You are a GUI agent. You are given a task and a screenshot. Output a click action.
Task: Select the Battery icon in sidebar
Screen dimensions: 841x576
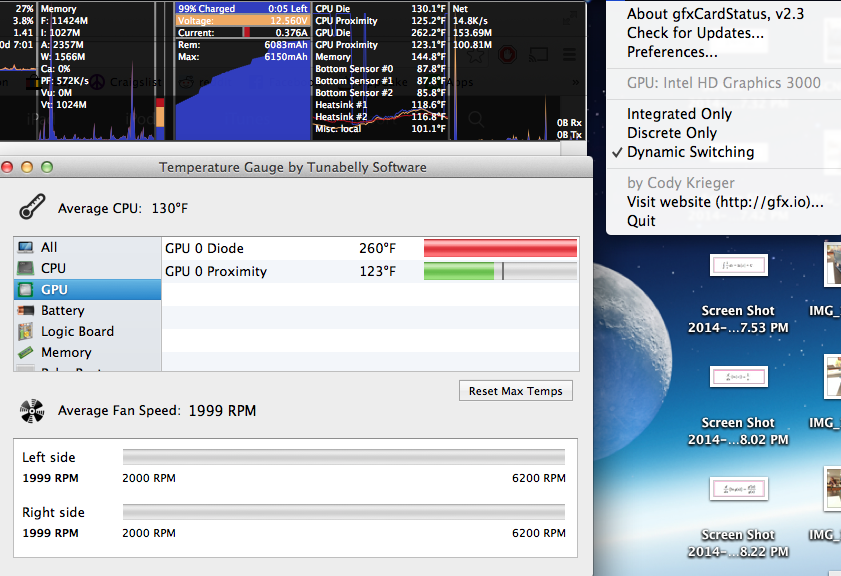[25, 311]
